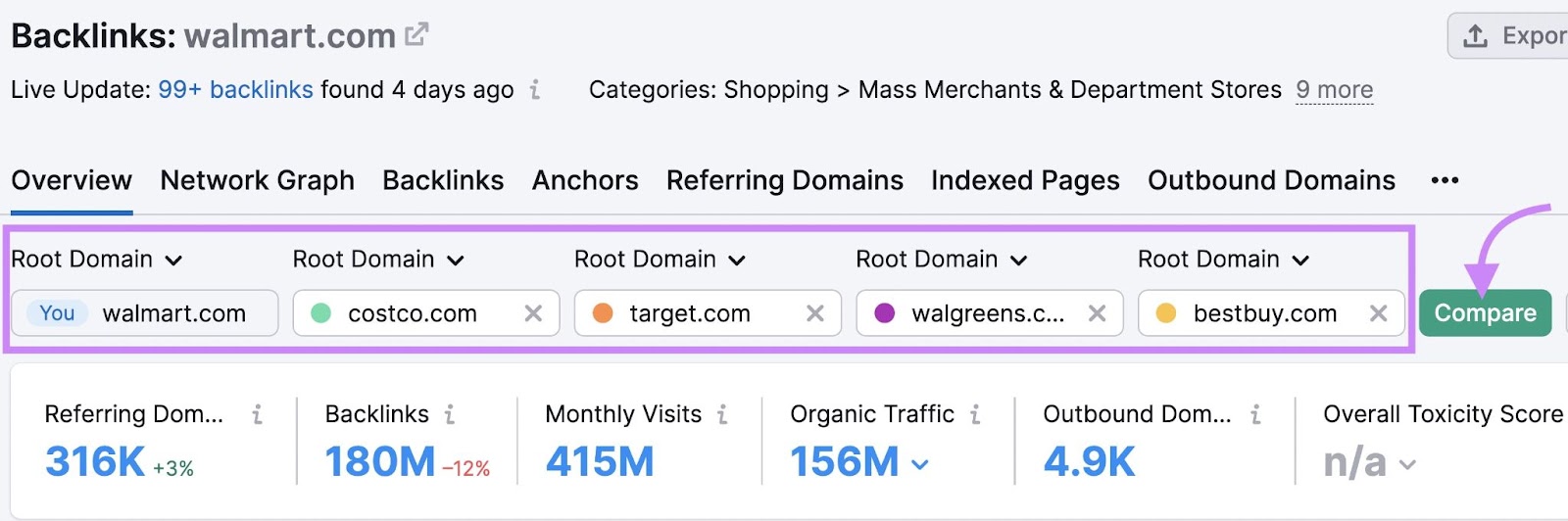Open Root Domain dropdown above walmart.com
The height and width of the screenshot is (521, 1568).
pos(97,260)
